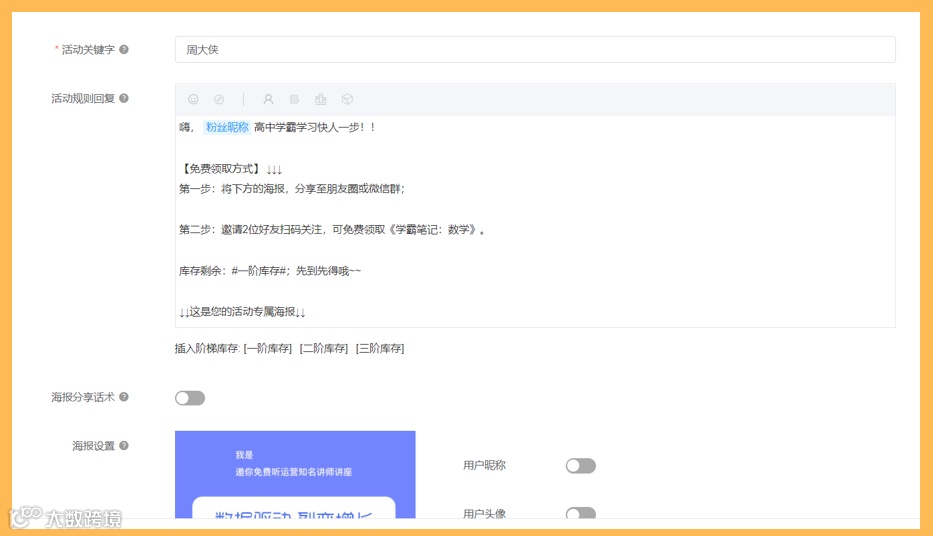Click the task-list icon in editor toolbar
This screenshot has height=536, width=933.
295,99
